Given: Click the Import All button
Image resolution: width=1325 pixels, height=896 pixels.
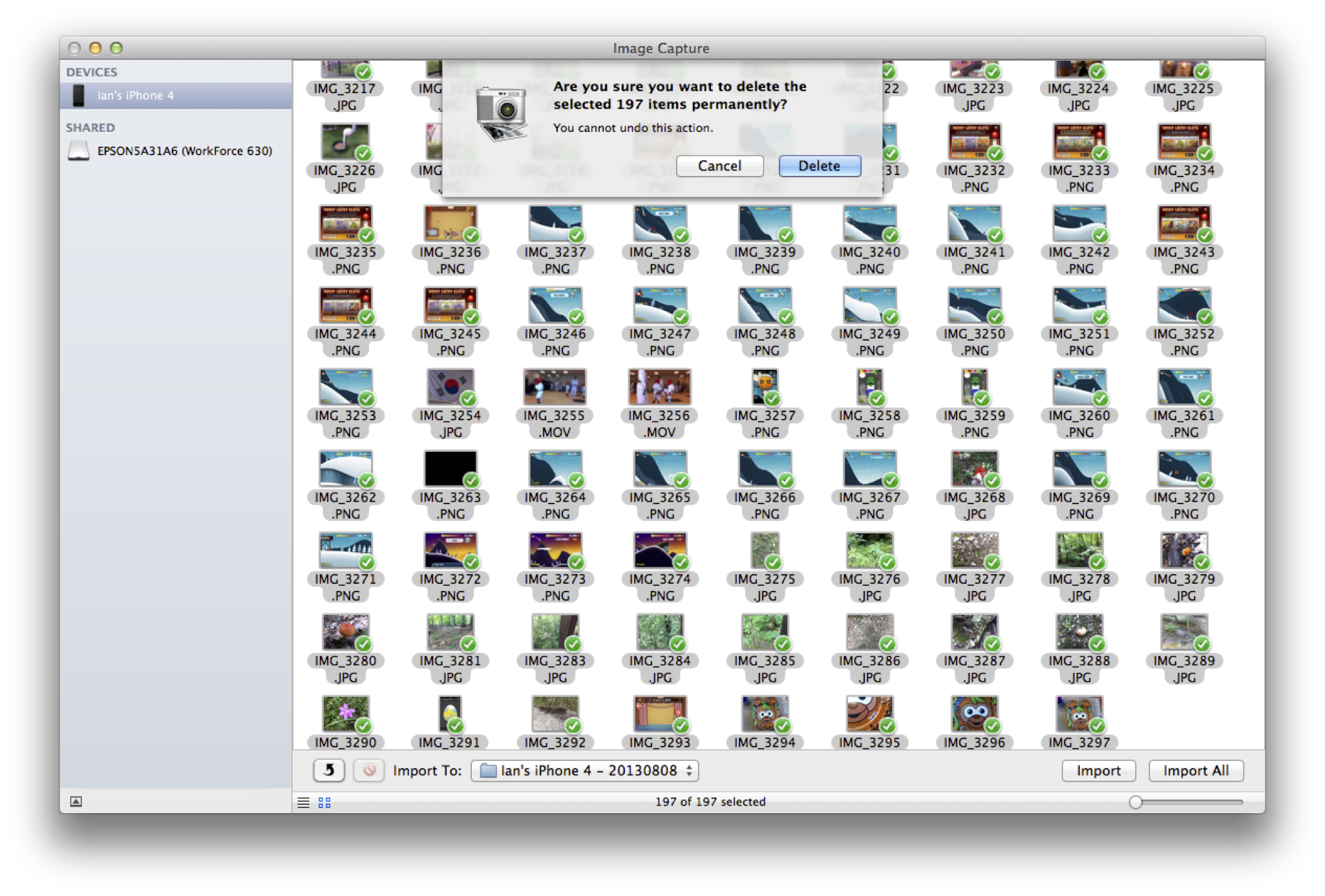Looking at the screenshot, I should (x=1196, y=771).
